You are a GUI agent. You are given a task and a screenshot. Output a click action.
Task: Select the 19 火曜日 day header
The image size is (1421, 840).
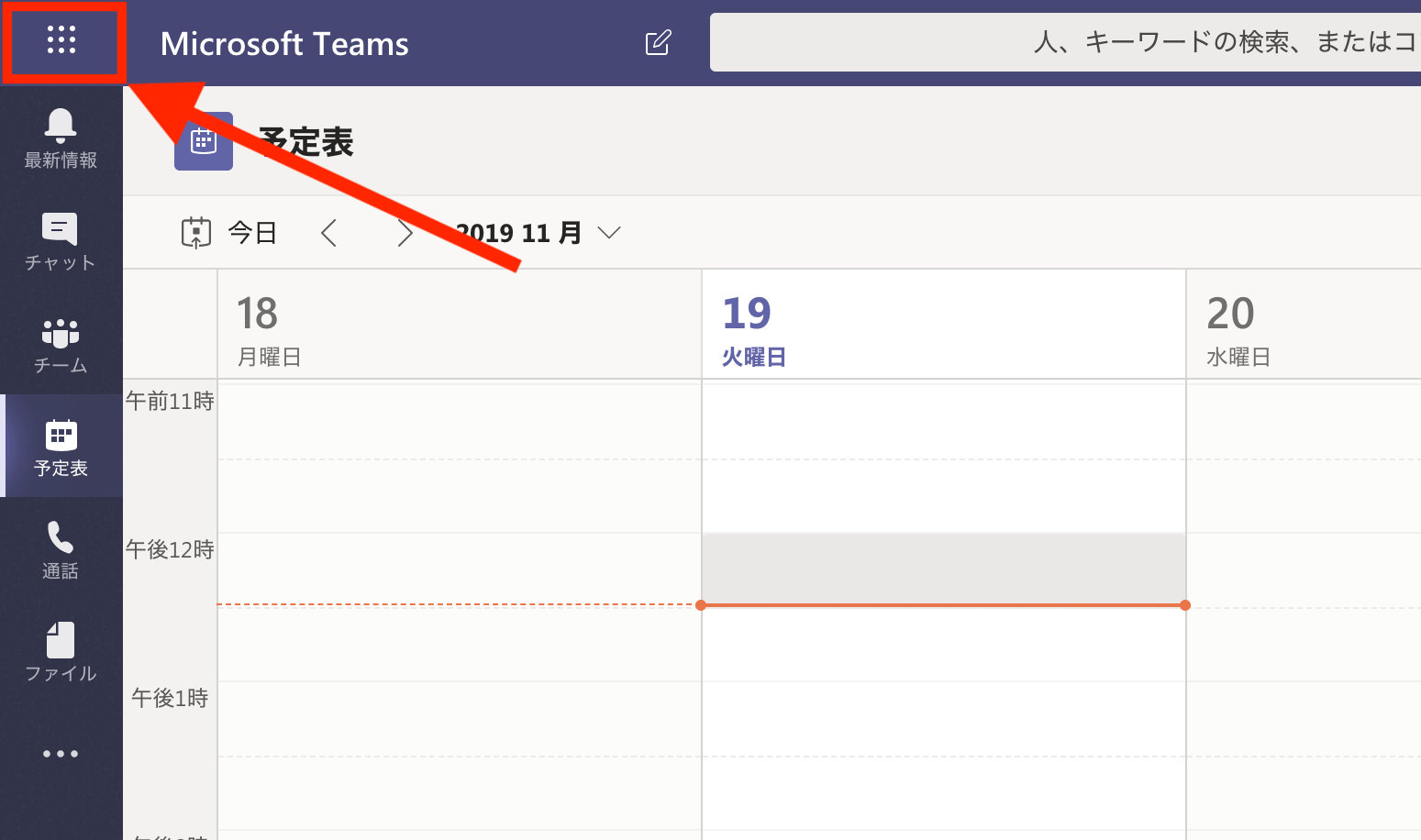coord(944,325)
